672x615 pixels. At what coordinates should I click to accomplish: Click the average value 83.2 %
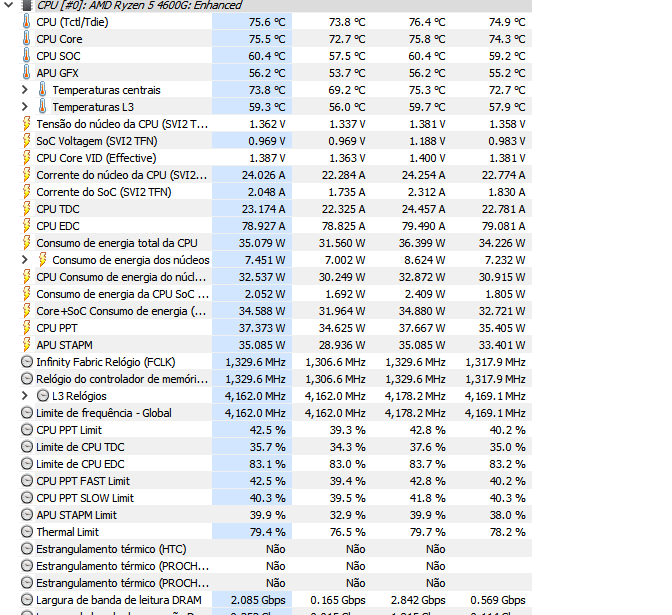tap(507, 464)
